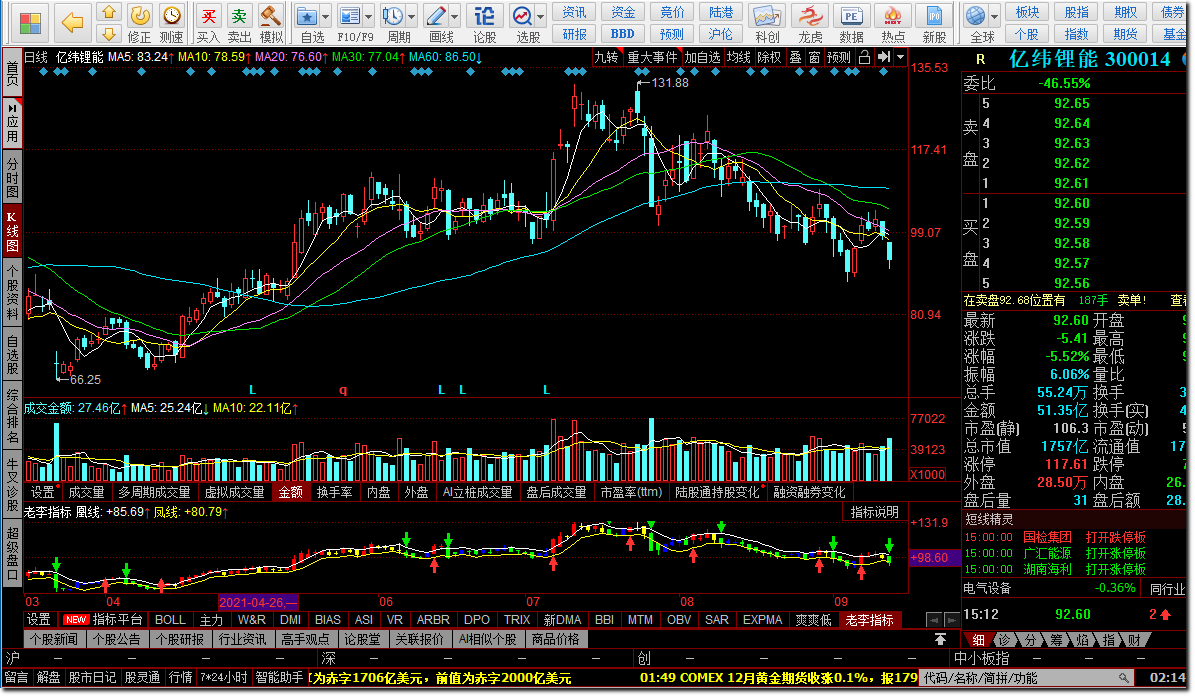Toggle 均线 moving average display

pos(738,57)
